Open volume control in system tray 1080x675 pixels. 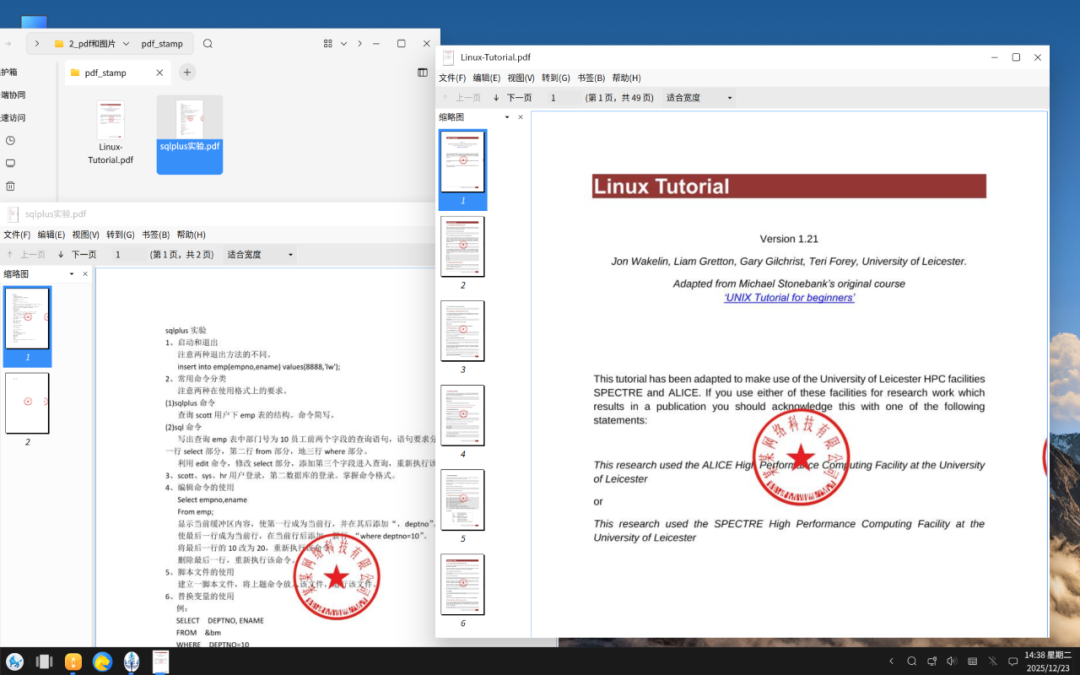(952, 661)
